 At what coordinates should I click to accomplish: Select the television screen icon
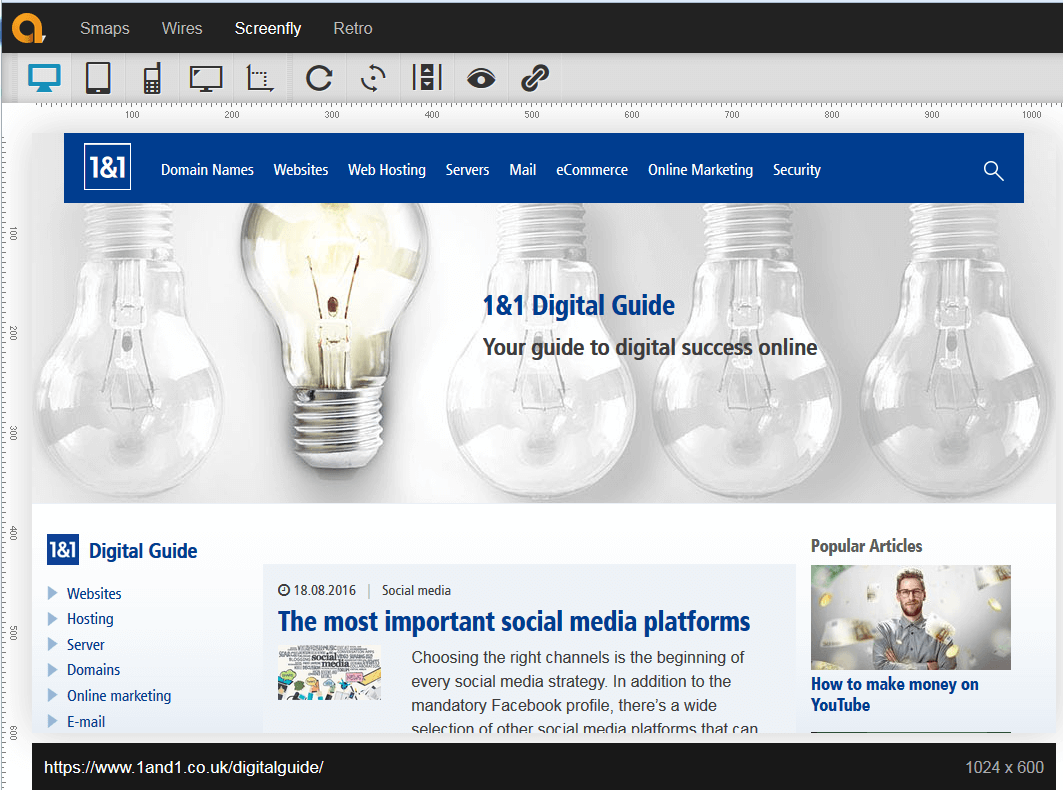point(206,78)
